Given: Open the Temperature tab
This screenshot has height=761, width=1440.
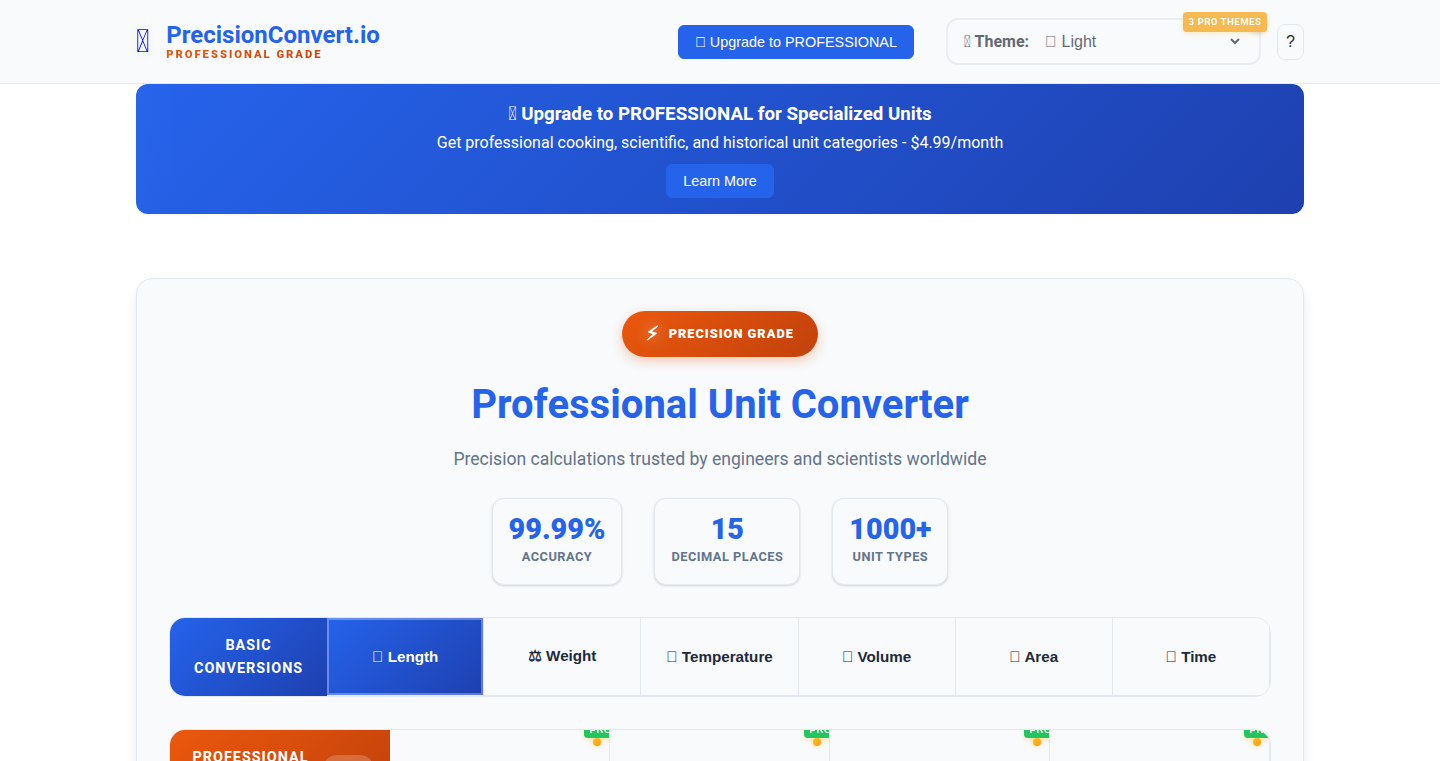Looking at the screenshot, I should click(x=719, y=657).
